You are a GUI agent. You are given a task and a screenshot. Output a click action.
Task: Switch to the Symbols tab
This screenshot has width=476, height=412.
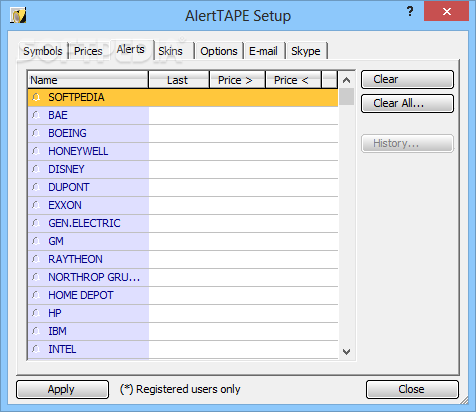click(x=43, y=51)
